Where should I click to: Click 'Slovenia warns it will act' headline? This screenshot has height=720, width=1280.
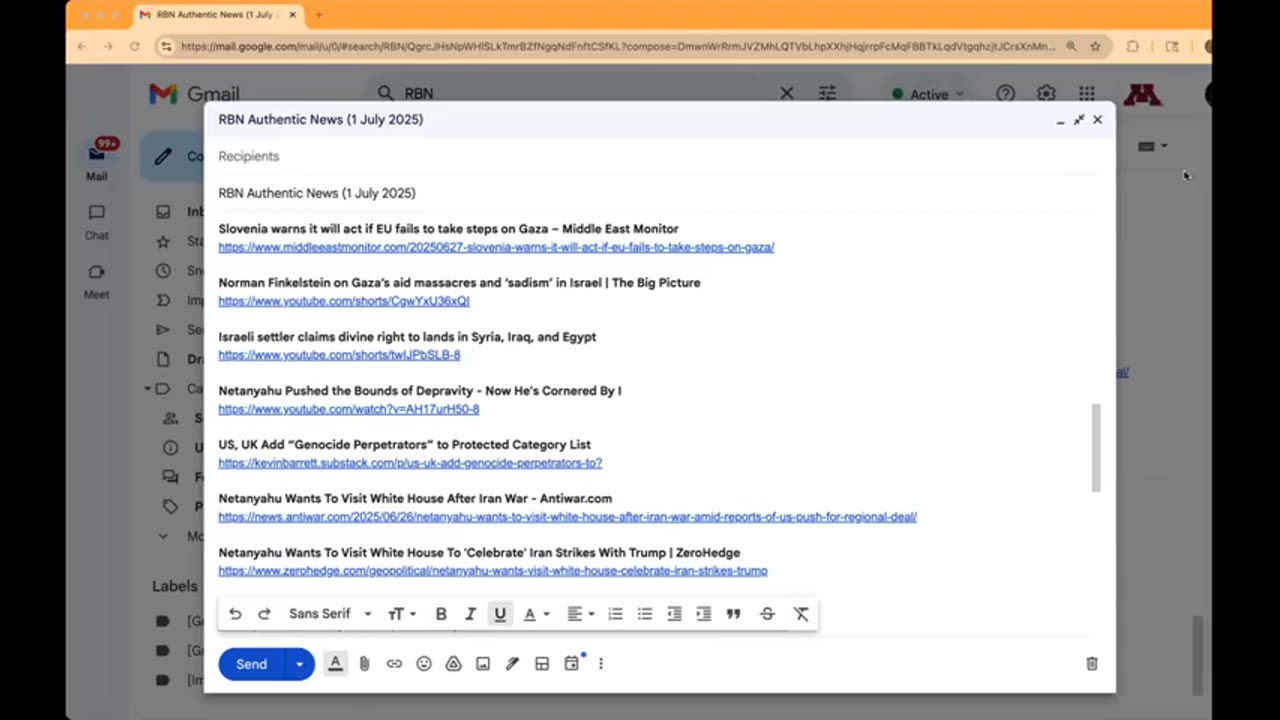(448, 229)
